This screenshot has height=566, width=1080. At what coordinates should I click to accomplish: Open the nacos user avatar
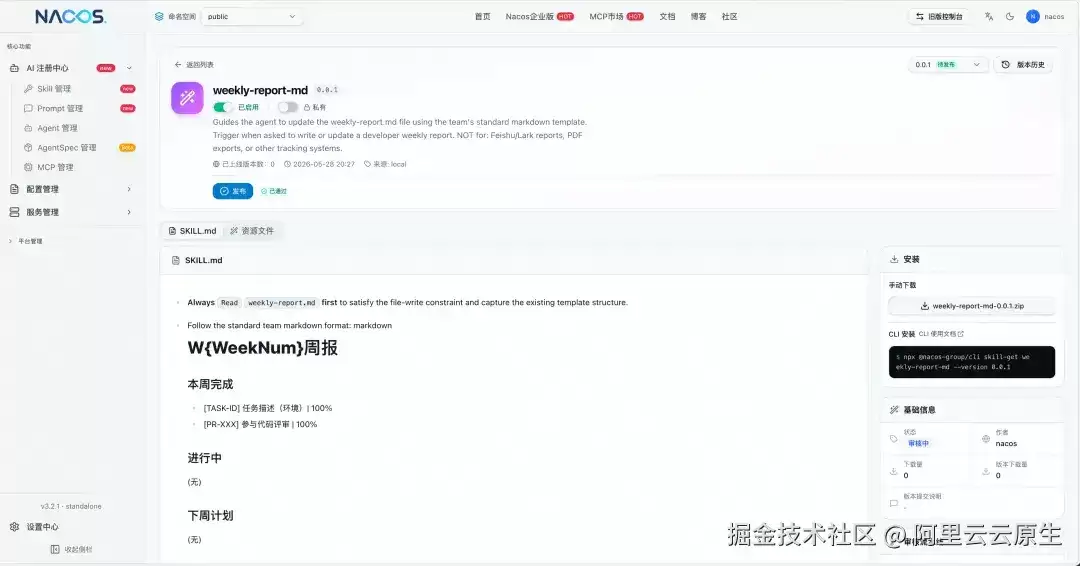pos(1032,17)
